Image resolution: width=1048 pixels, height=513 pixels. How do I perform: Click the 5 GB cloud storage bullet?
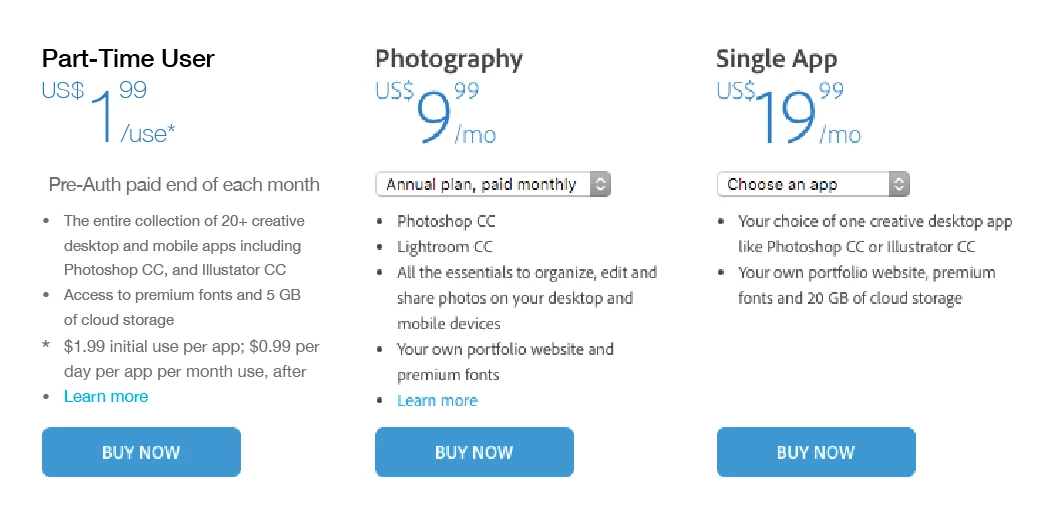point(182,307)
